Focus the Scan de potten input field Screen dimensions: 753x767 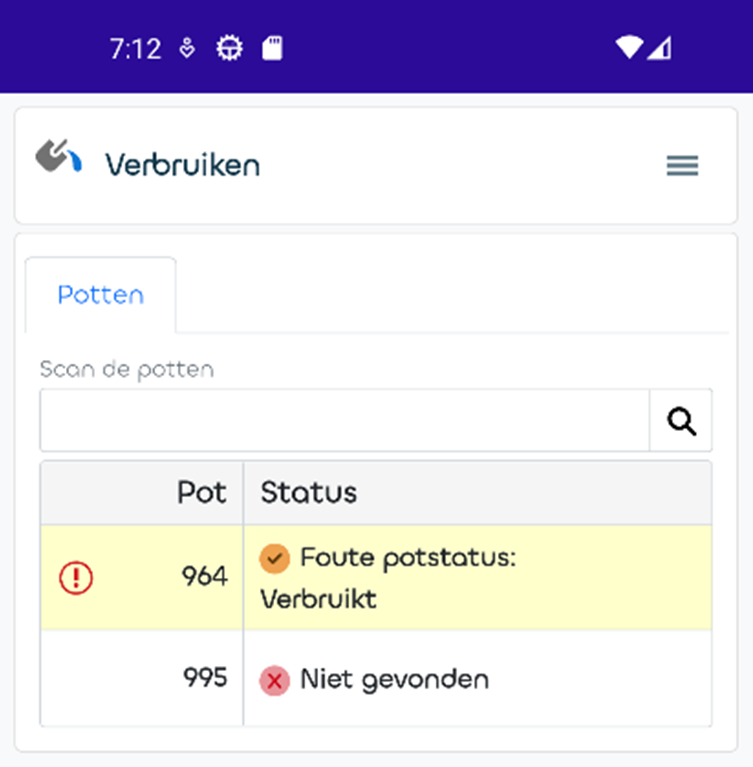click(x=345, y=421)
